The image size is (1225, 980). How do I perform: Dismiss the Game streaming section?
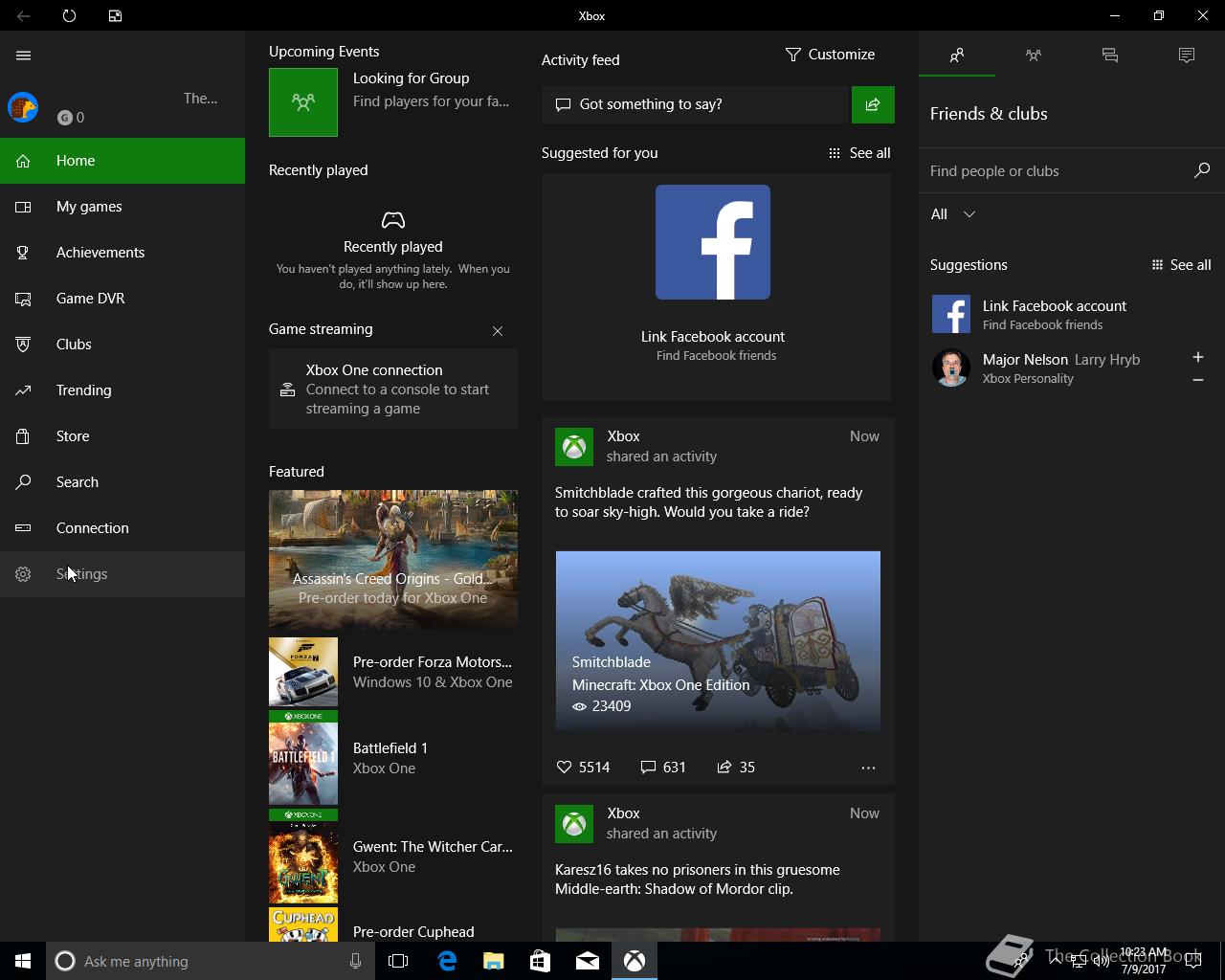(x=498, y=331)
